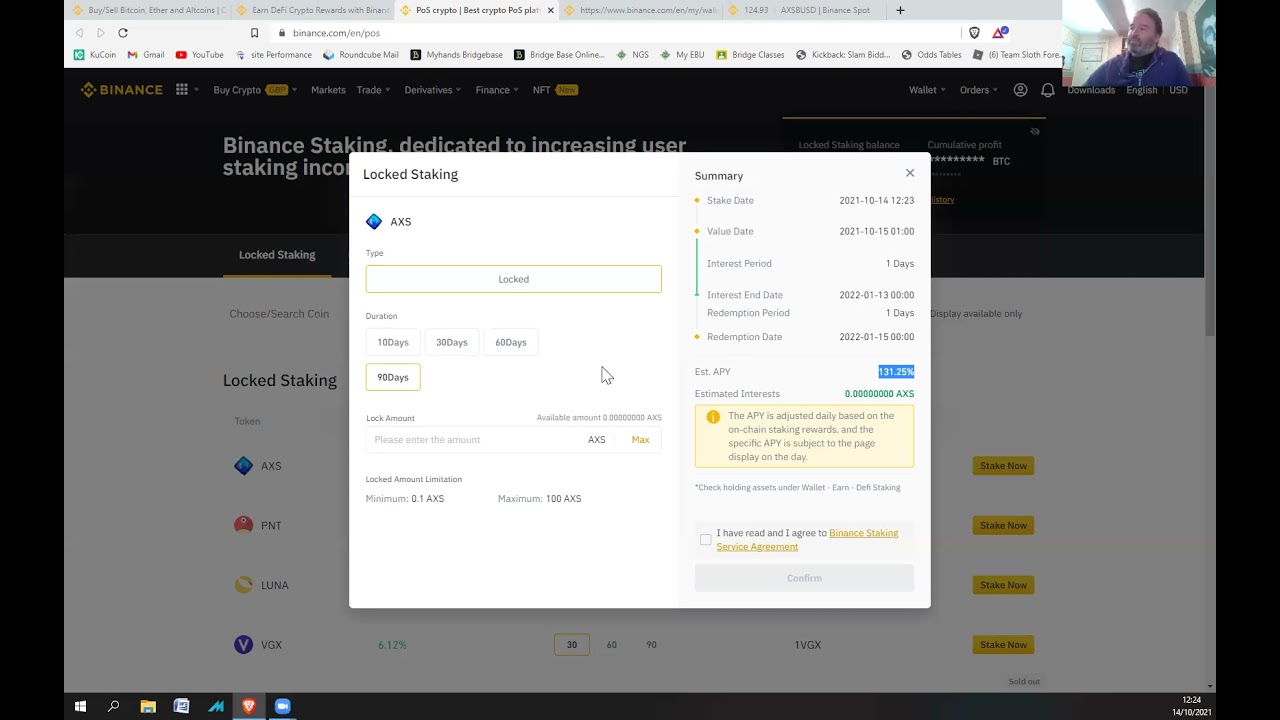Open the notifications bell
Viewport: 1280px width, 720px height.
1048,90
